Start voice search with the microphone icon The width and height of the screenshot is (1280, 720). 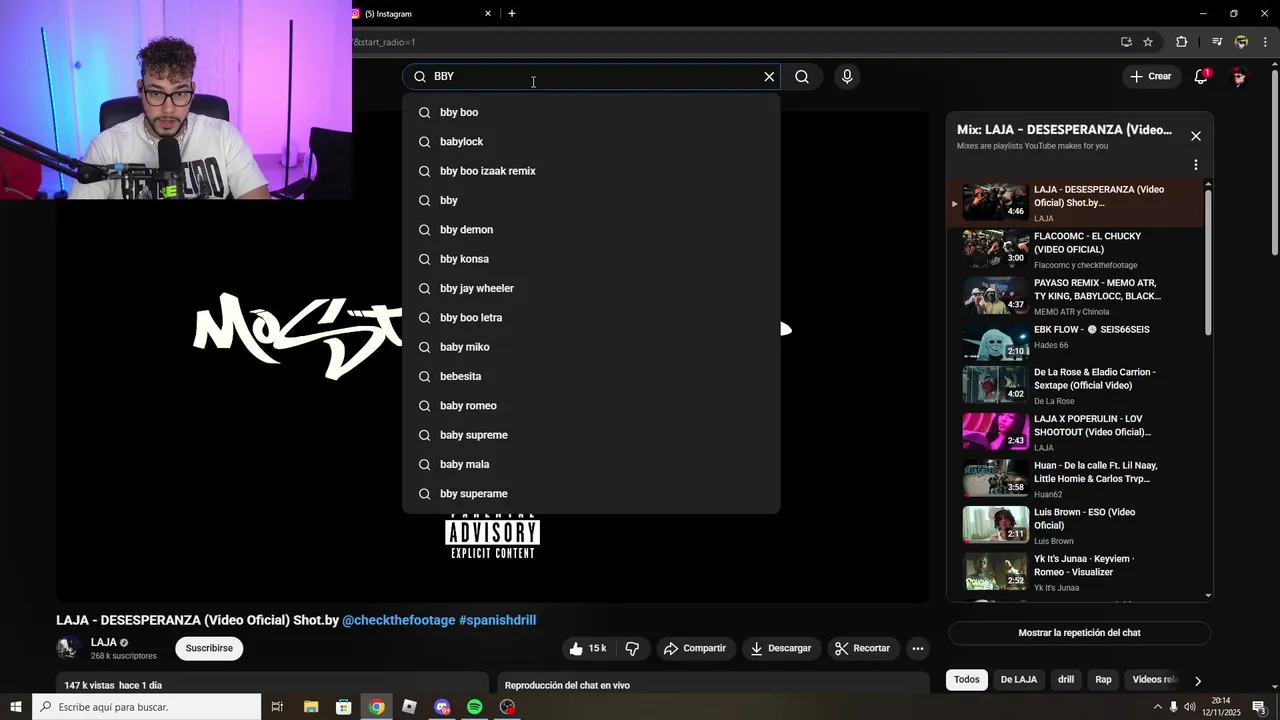847,77
